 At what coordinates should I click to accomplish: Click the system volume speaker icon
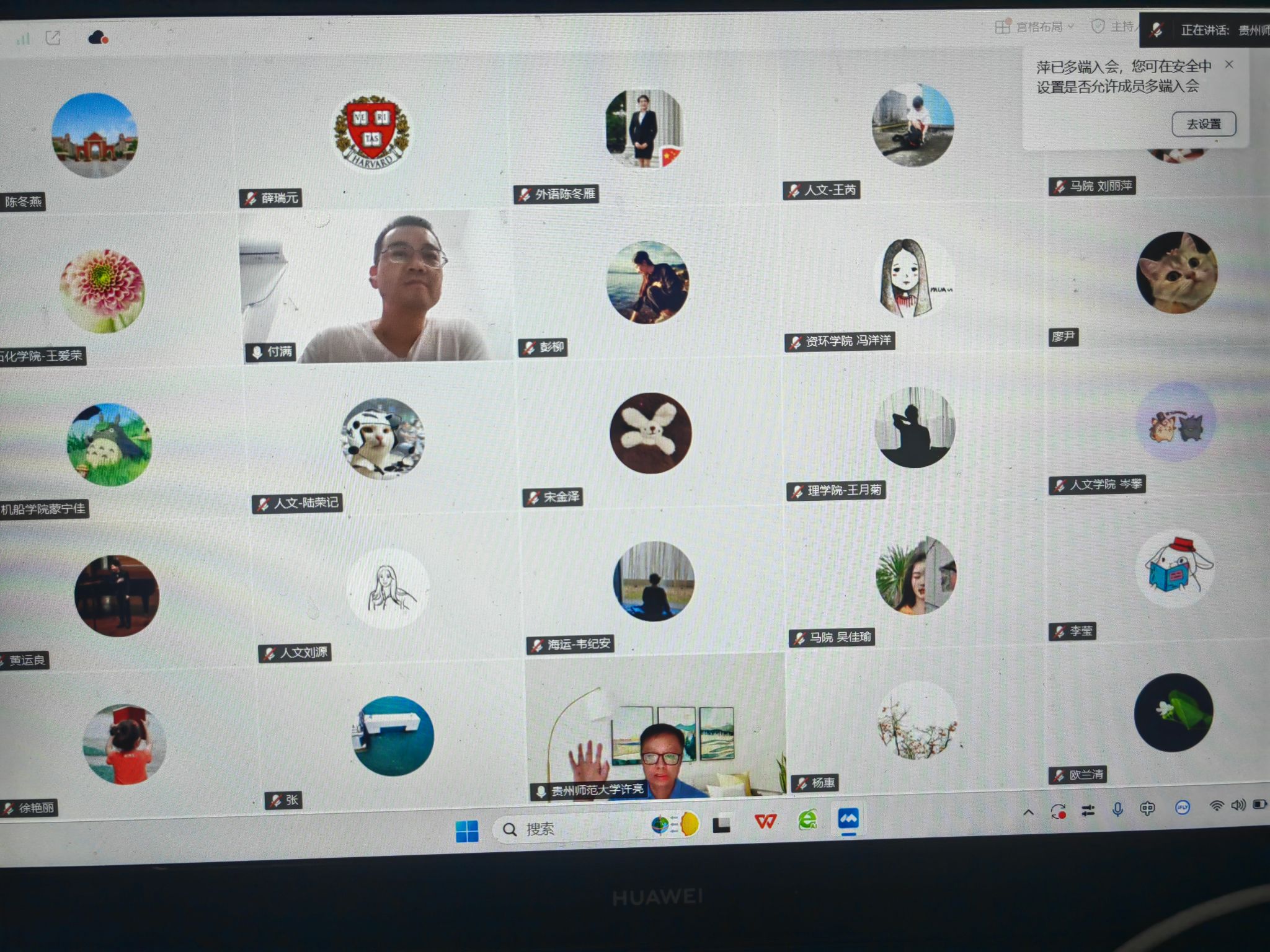1238,805
